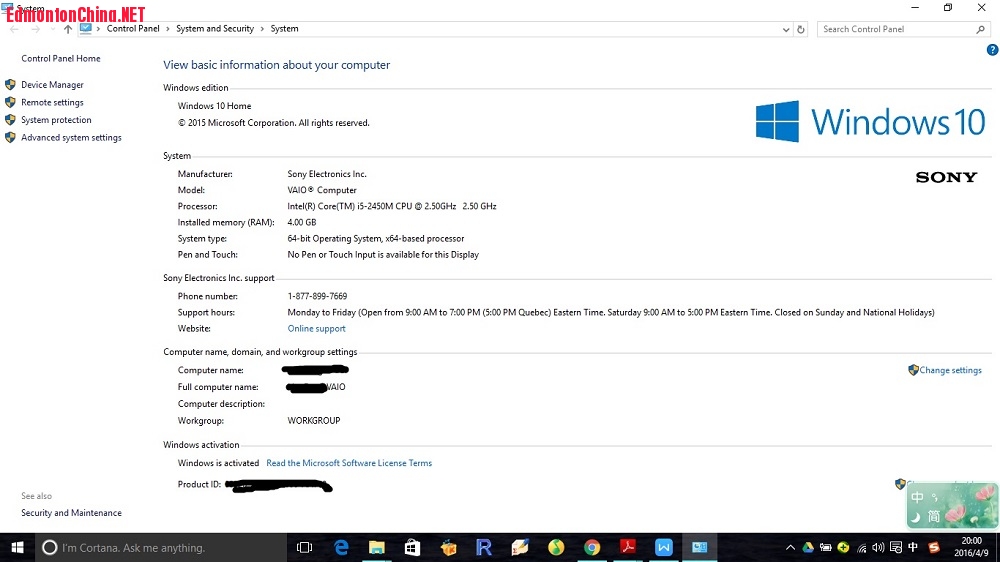Launch Adobe Acrobat Reader from taskbar
The width and height of the screenshot is (1000, 562).
[628, 547]
